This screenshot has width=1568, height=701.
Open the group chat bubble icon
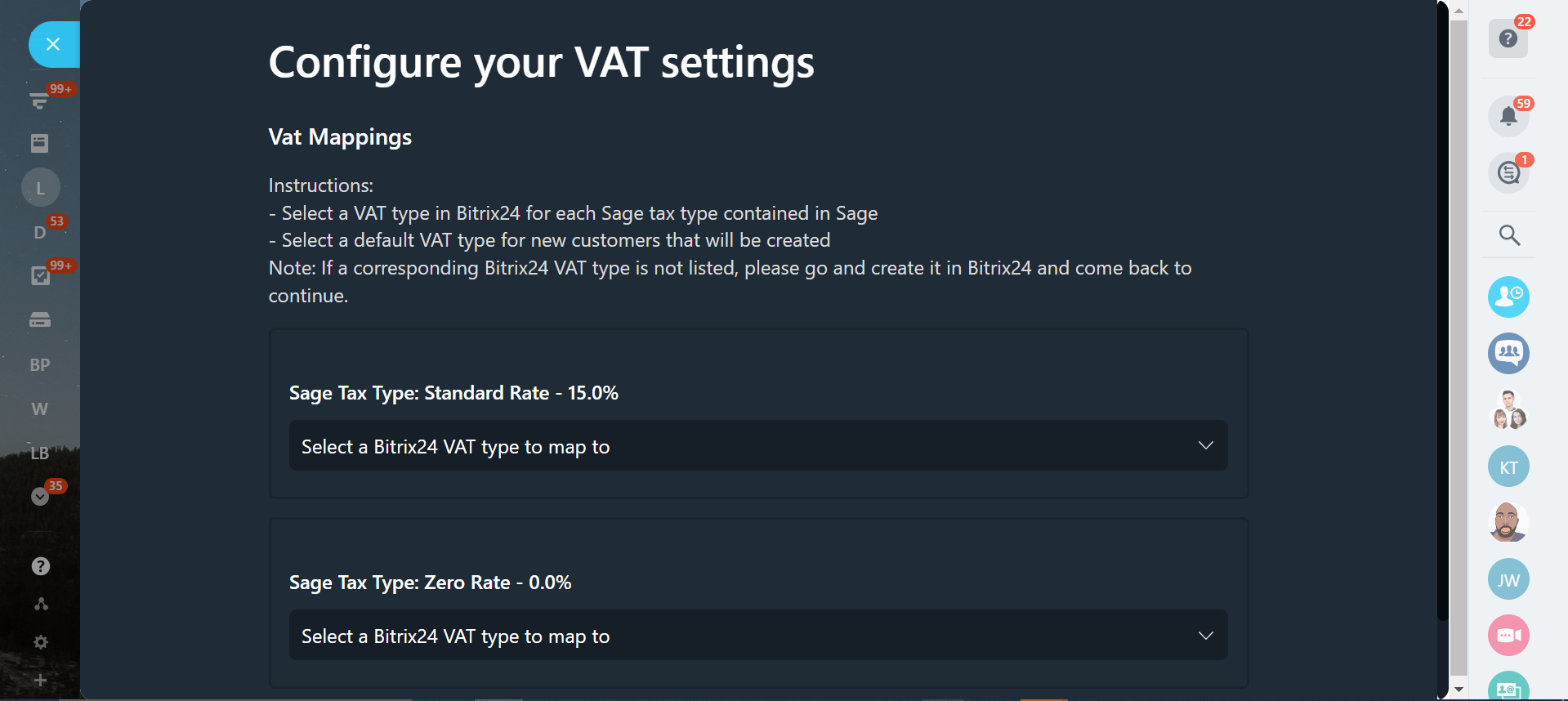point(1508,353)
